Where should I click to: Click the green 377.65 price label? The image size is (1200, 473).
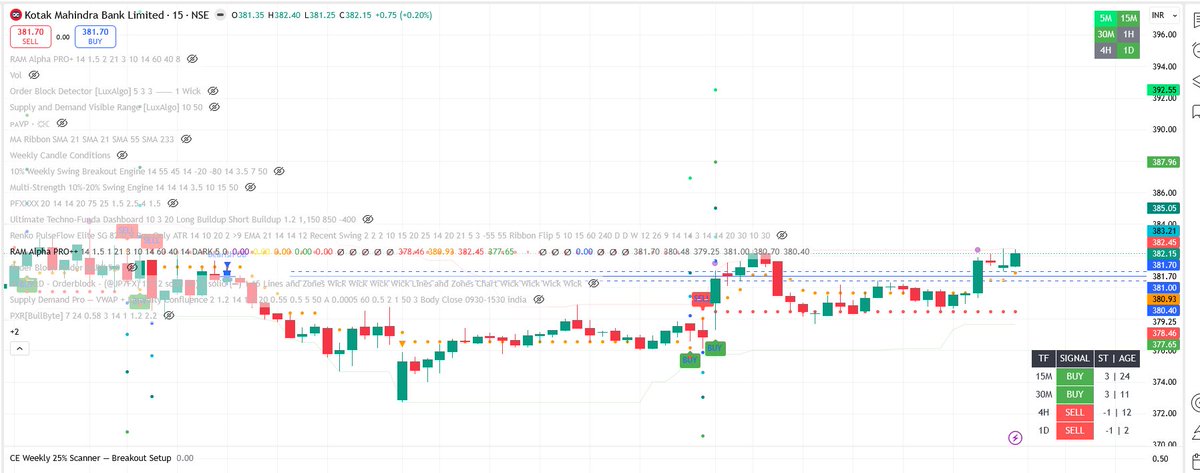[1166, 345]
